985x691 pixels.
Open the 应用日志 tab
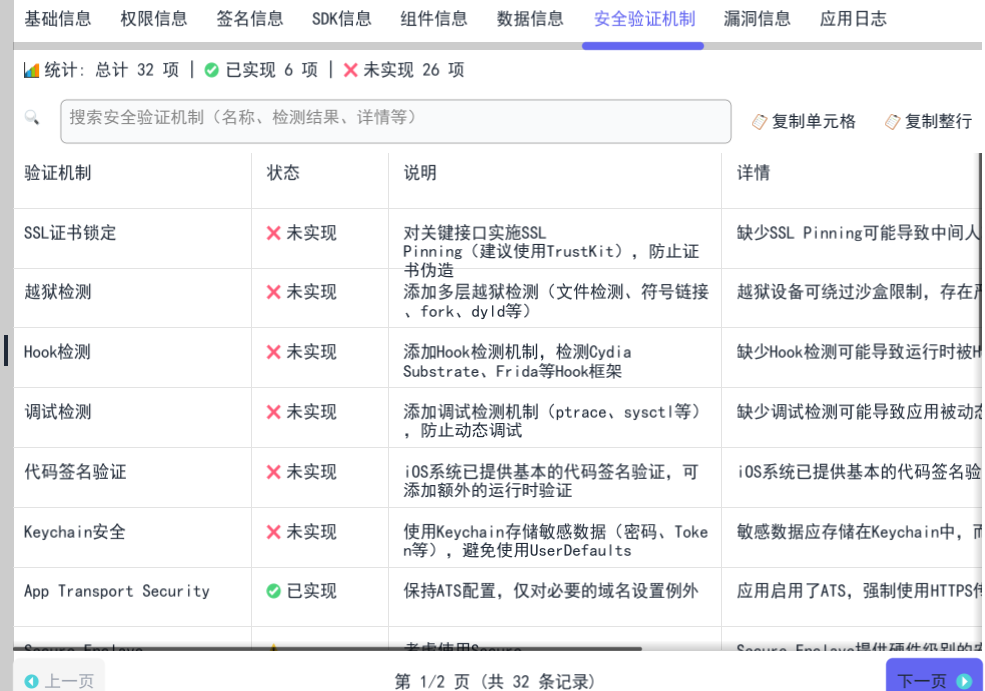[853, 18]
